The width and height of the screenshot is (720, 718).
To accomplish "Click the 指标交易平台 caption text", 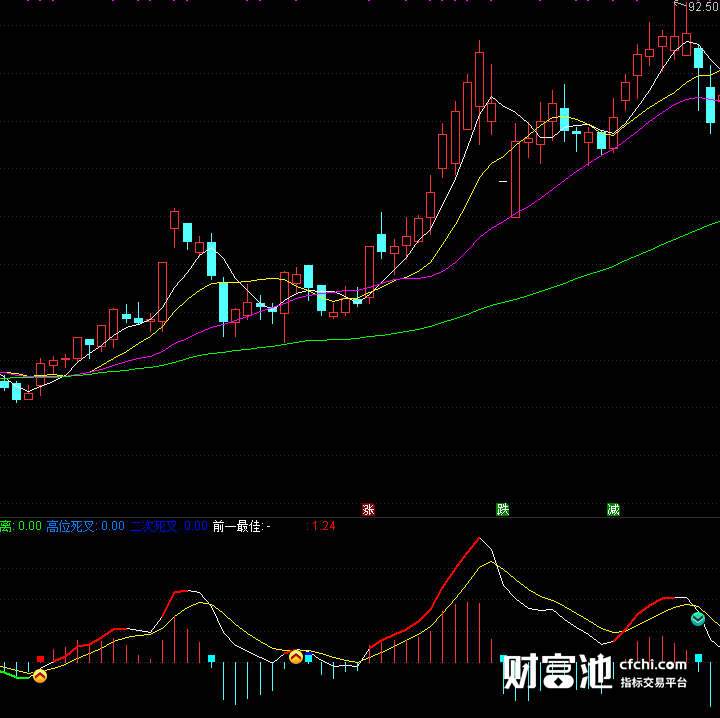I will coord(654,682).
